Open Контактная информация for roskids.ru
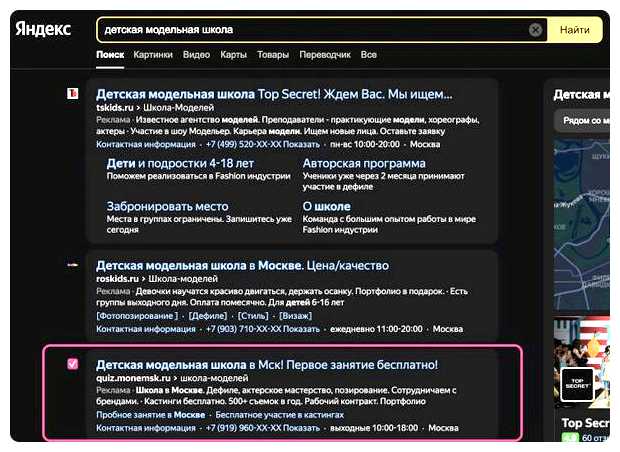This screenshot has width=620, height=452. point(146,329)
